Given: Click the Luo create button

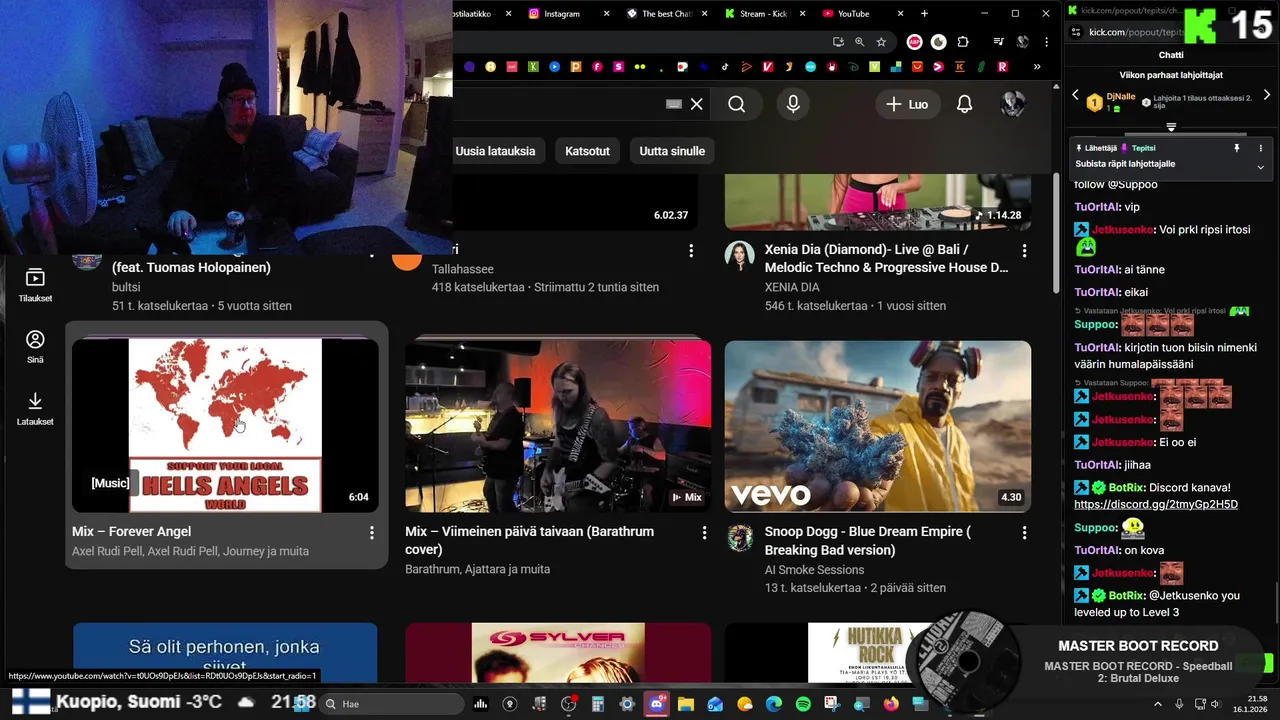Looking at the screenshot, I should pyautogui.click(x=907, y=104).
